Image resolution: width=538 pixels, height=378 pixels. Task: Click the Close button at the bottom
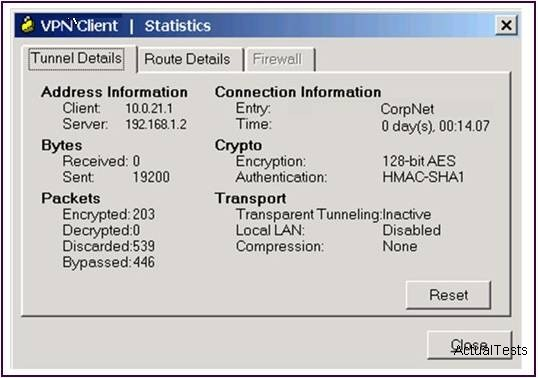tap(469, 344)
